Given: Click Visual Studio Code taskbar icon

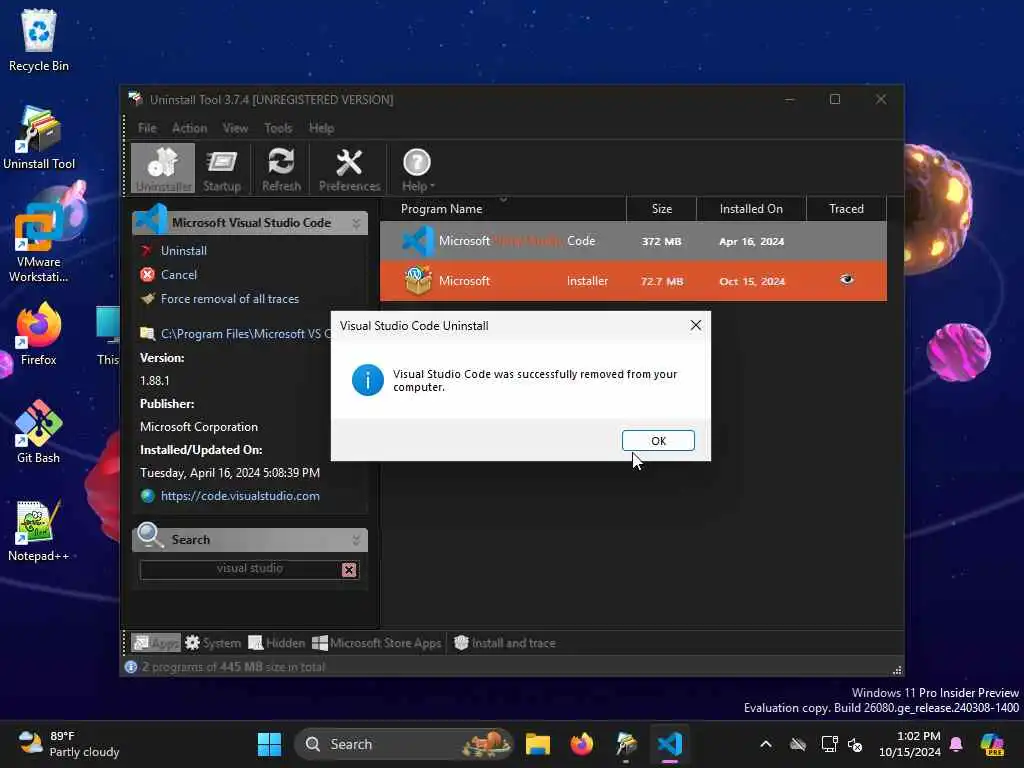Looking at the screenshot, I should point(670,744).
